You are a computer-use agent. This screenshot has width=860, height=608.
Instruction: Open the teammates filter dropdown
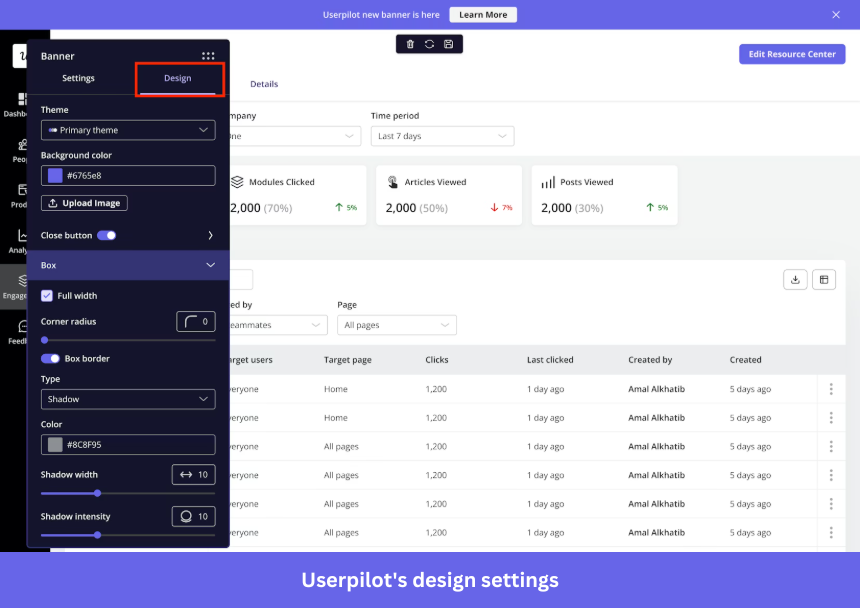coord(278,325)
